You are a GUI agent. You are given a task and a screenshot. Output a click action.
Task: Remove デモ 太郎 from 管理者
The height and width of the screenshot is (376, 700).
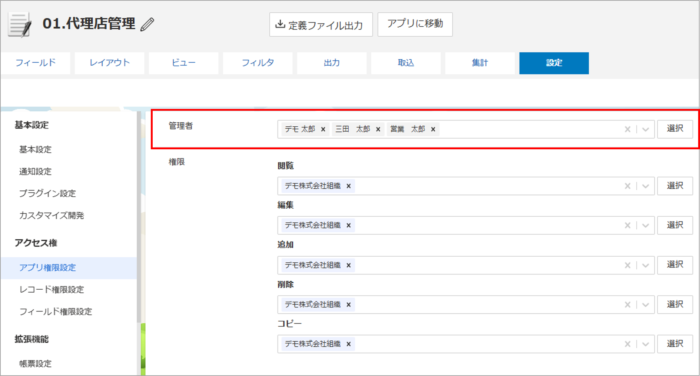323,130
